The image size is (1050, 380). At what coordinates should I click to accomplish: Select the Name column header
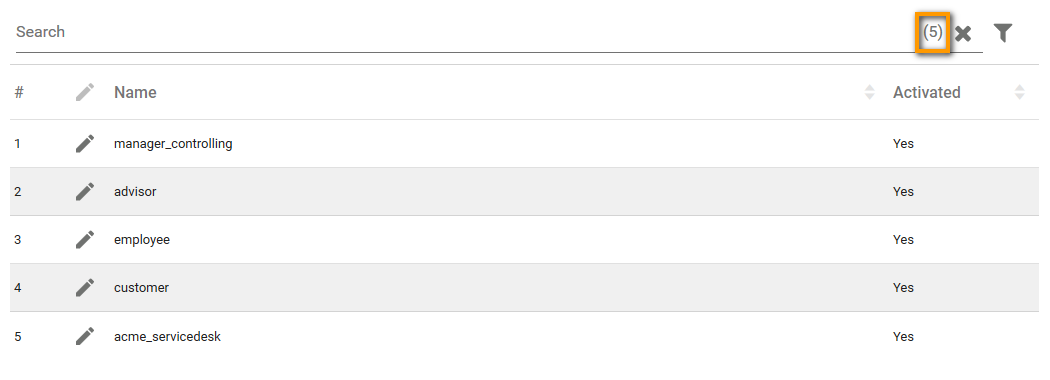[135, 92]
